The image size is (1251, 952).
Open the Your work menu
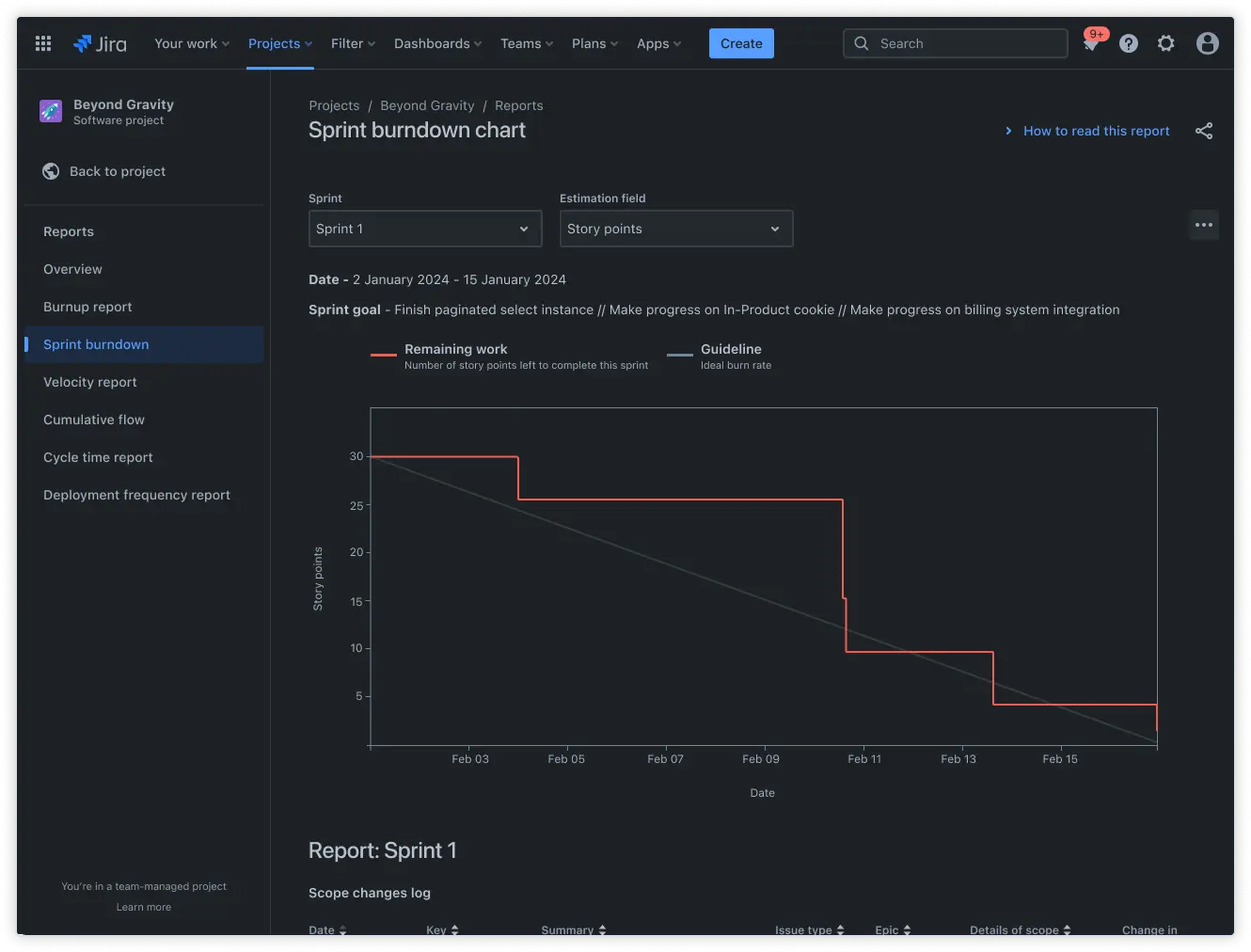click(x=192, y=43)
